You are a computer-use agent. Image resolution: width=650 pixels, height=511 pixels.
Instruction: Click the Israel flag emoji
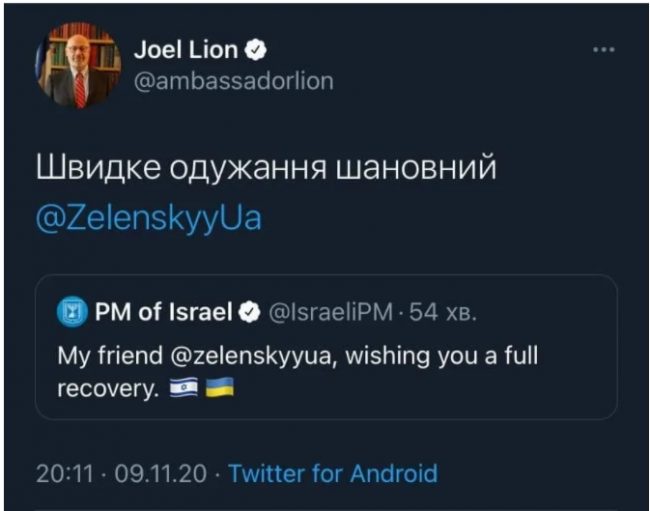coord(182,389)
